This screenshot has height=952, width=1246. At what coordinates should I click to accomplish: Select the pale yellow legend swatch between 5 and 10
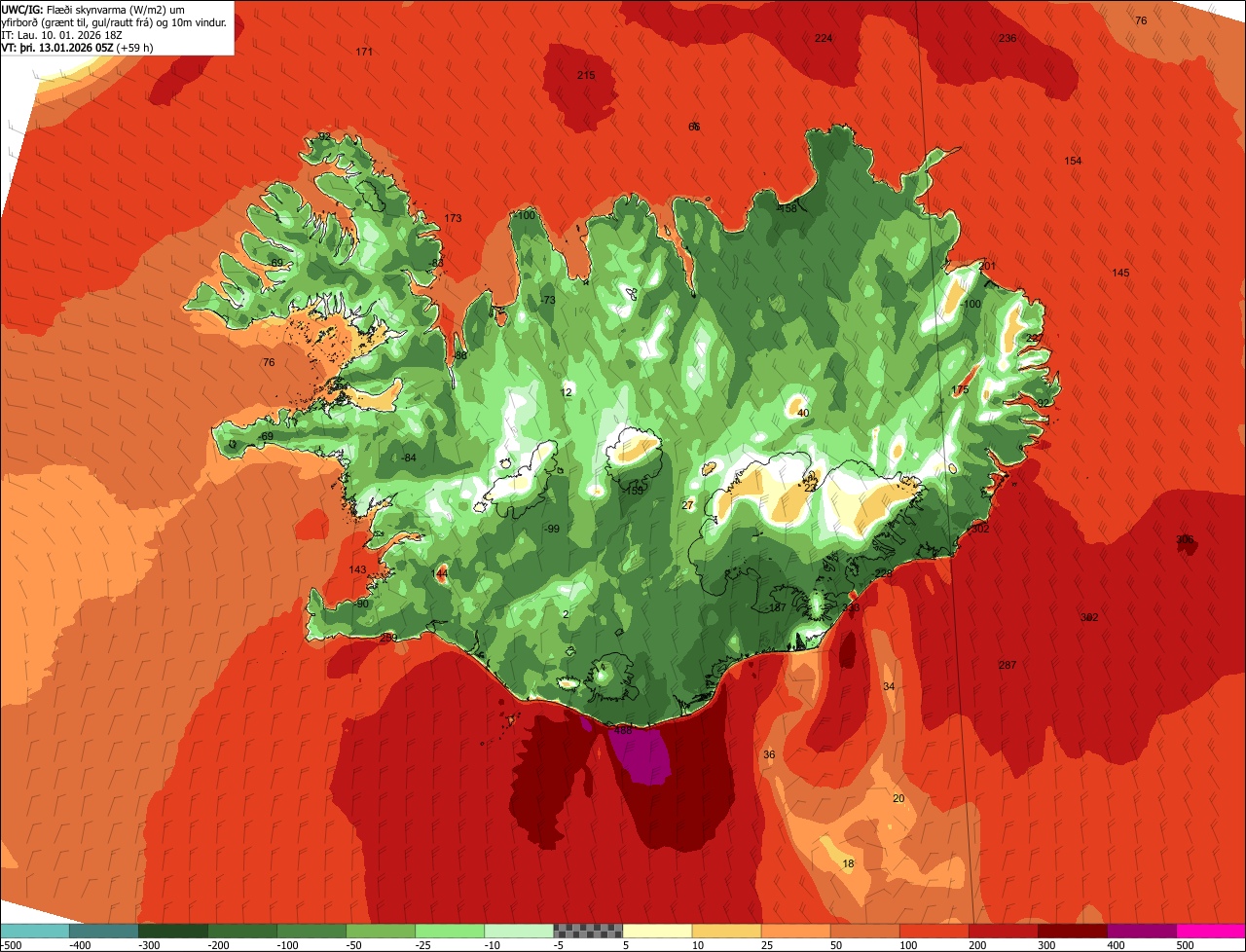pyautogui.click(x=657, y=931)
